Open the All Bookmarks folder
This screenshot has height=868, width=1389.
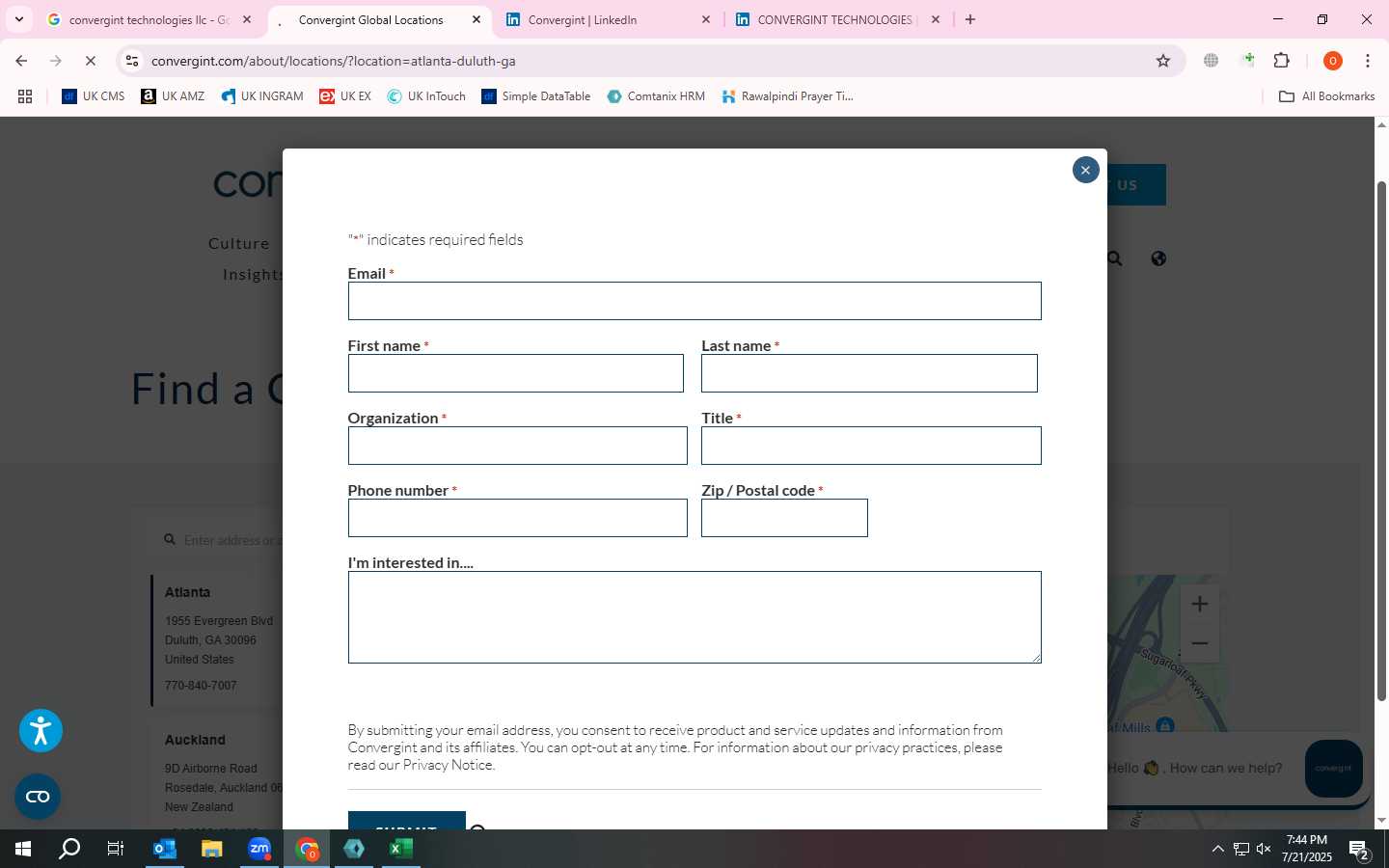point(1326,96)
